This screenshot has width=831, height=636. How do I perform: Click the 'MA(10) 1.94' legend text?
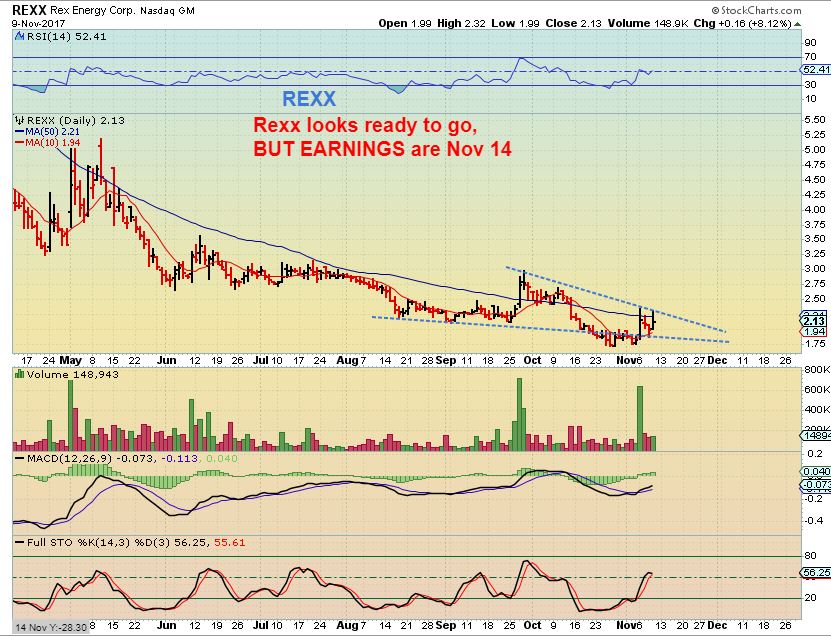(x=52, y=143)
